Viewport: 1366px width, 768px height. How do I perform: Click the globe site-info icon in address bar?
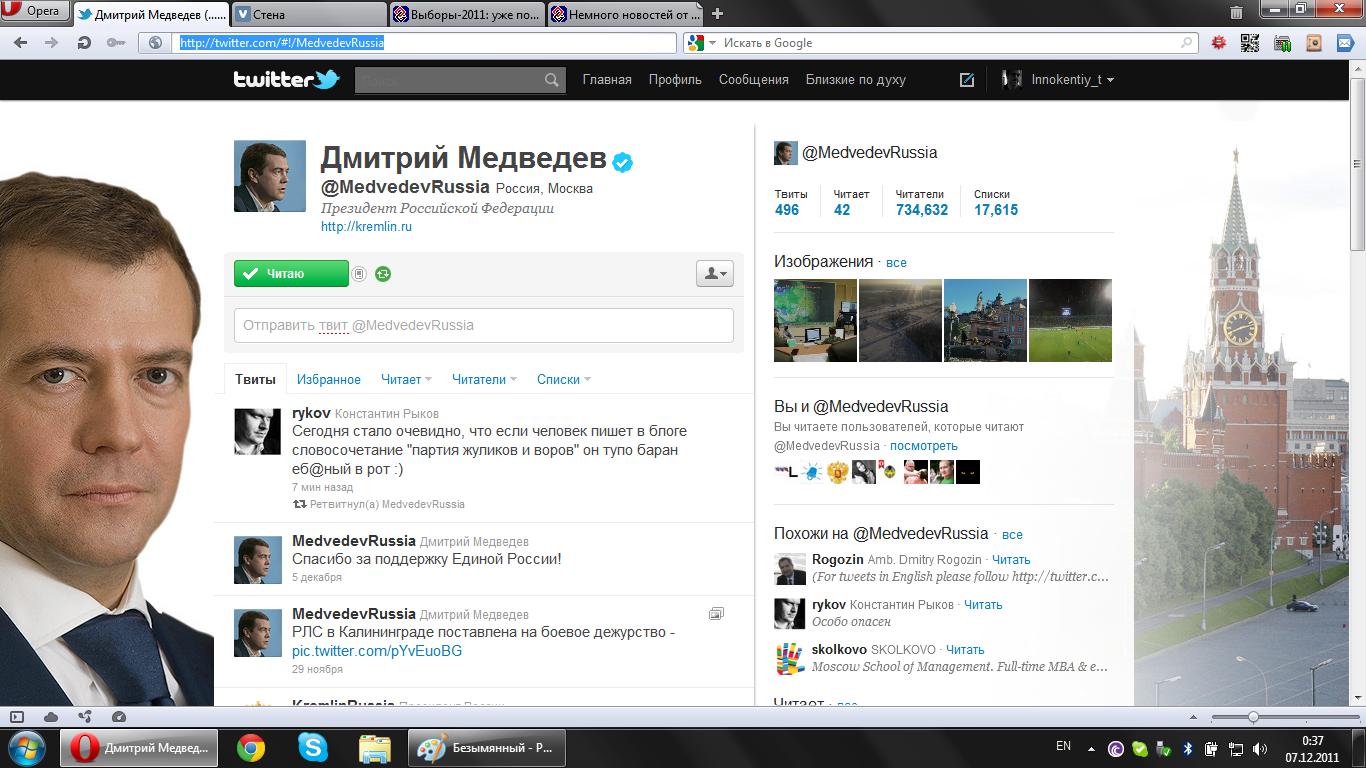(x=155, y=43)
